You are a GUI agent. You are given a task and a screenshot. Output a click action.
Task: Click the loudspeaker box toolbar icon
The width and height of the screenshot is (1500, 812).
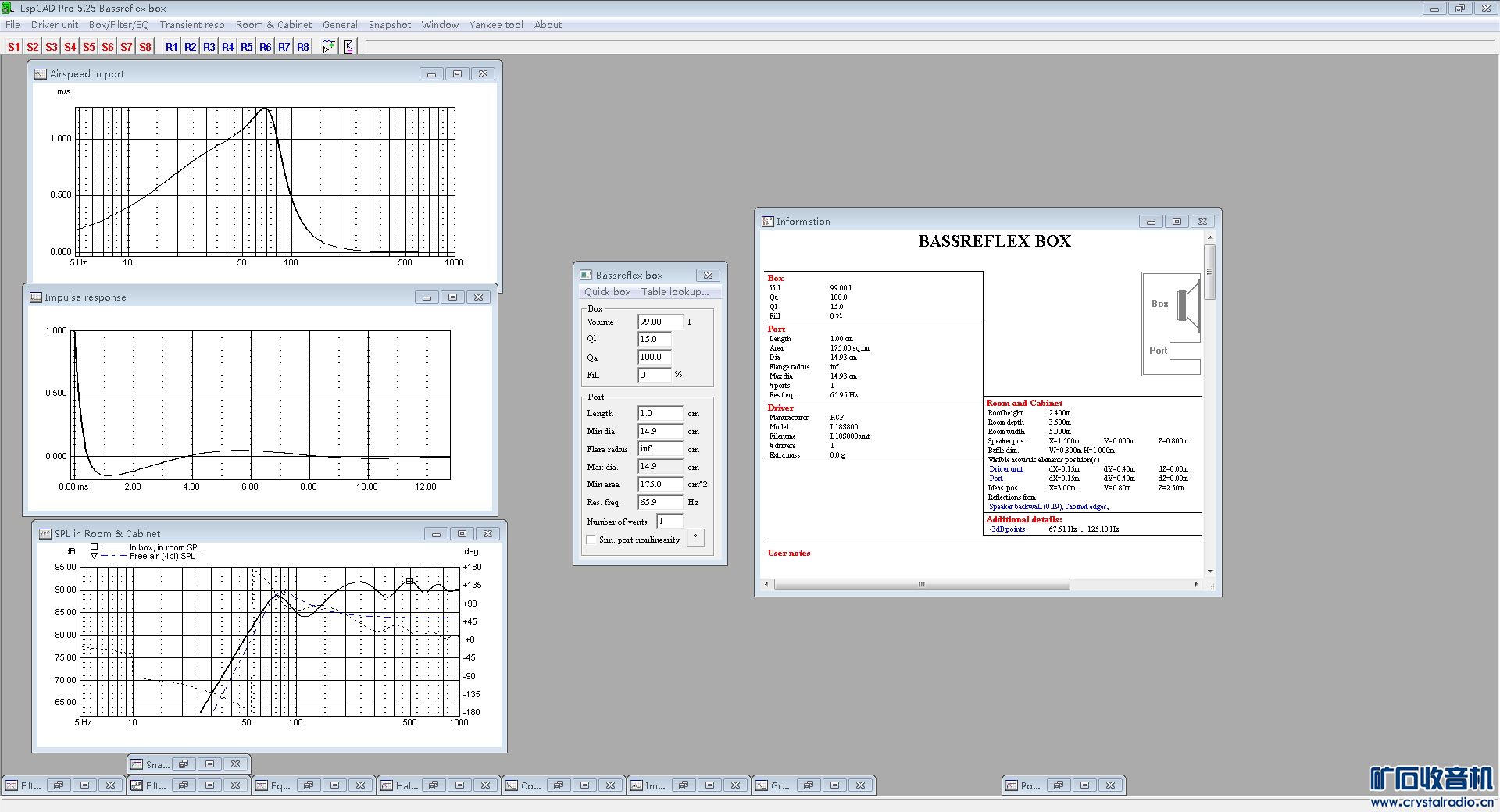348,47
